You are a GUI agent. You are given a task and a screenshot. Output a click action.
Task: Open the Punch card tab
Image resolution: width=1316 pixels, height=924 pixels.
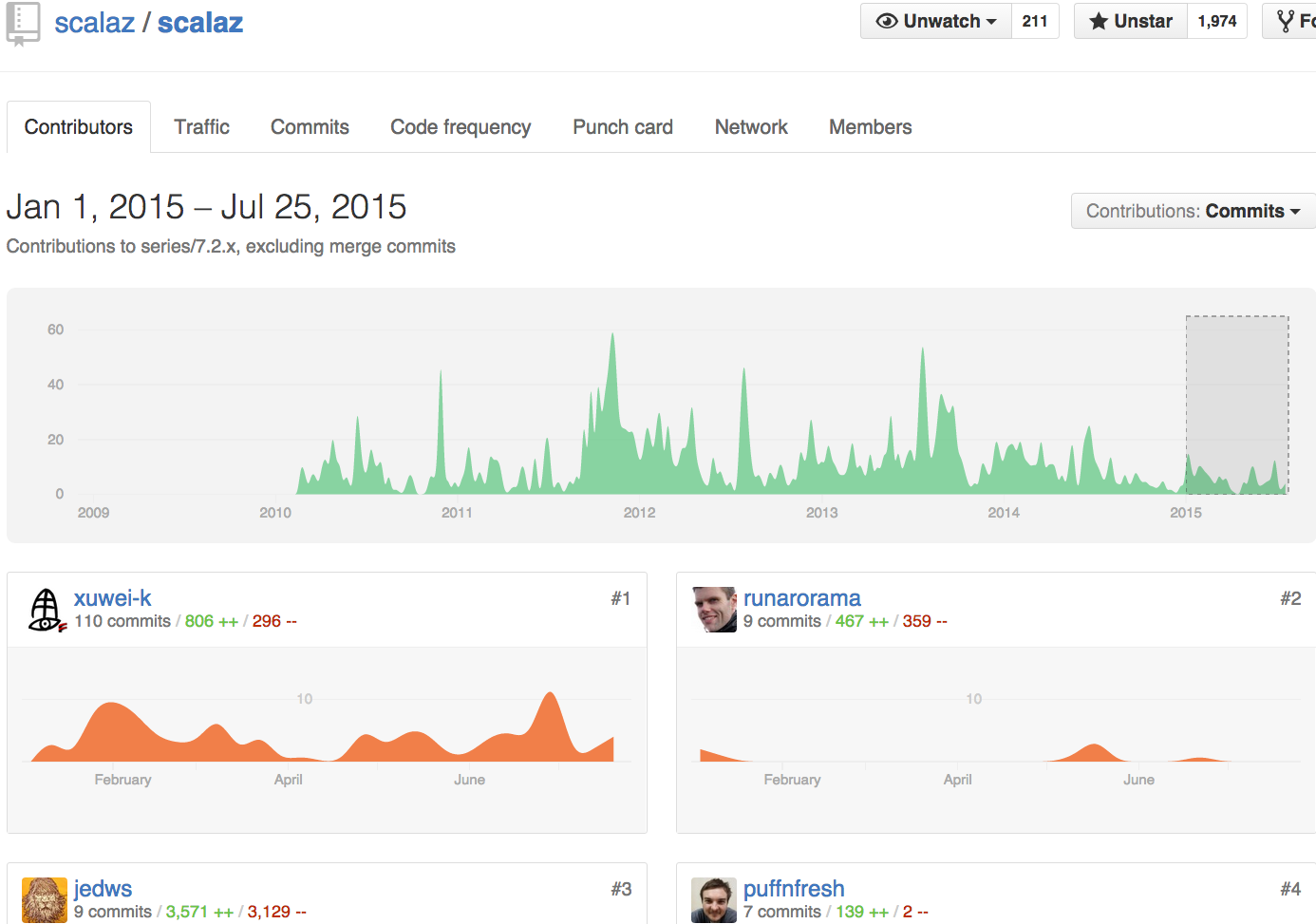(623, 127)
